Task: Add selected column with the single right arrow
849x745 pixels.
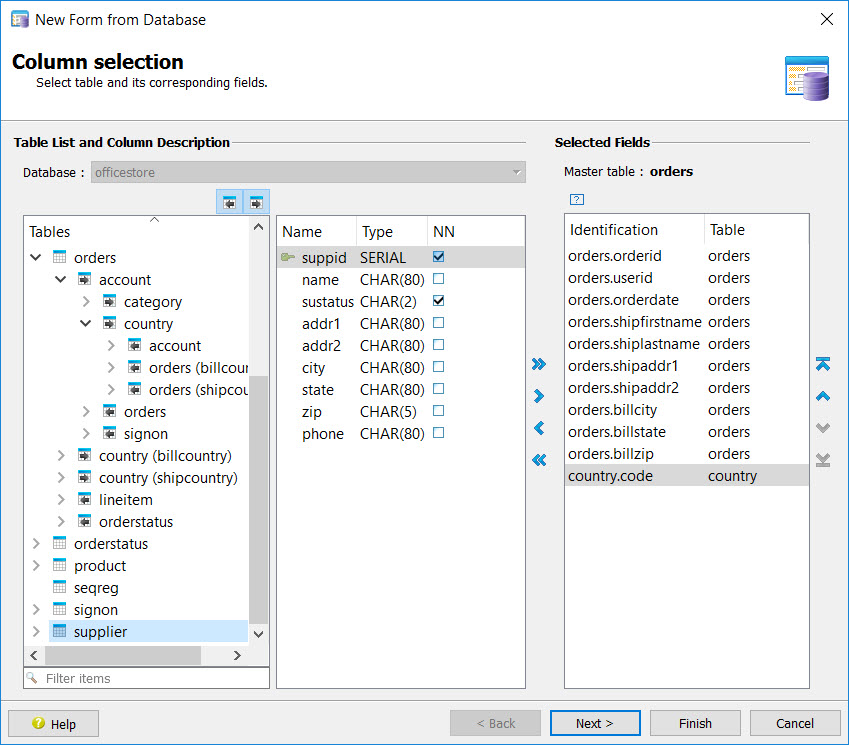Action: click(539, 396)
